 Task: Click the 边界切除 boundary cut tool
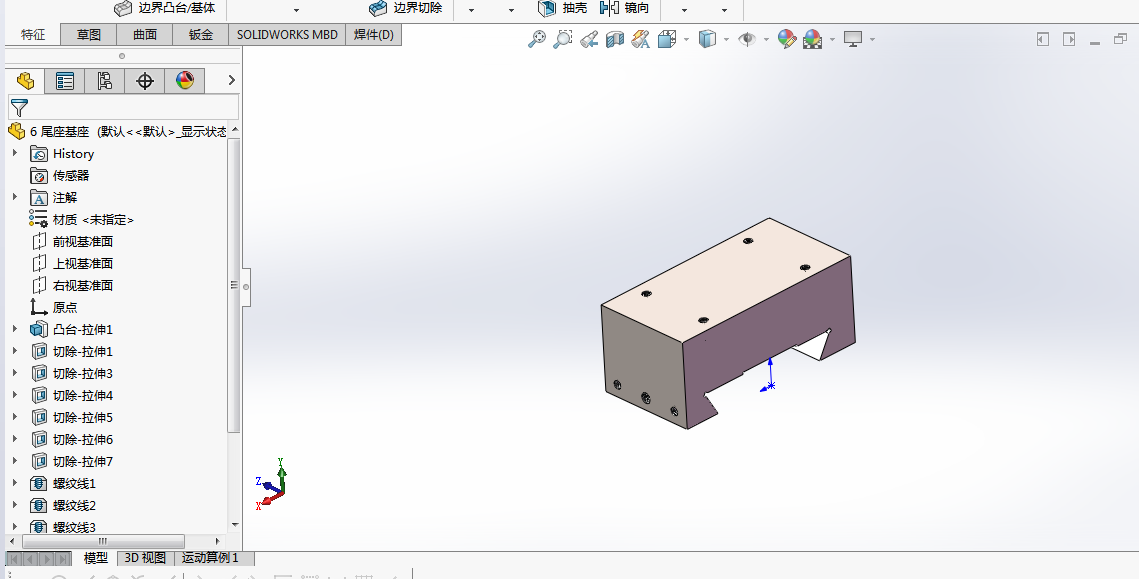click(x=405, y=8)
